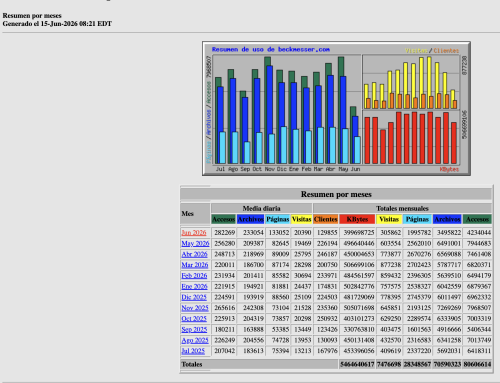Open the Jun 2026 monthly report link

point(194,233)
